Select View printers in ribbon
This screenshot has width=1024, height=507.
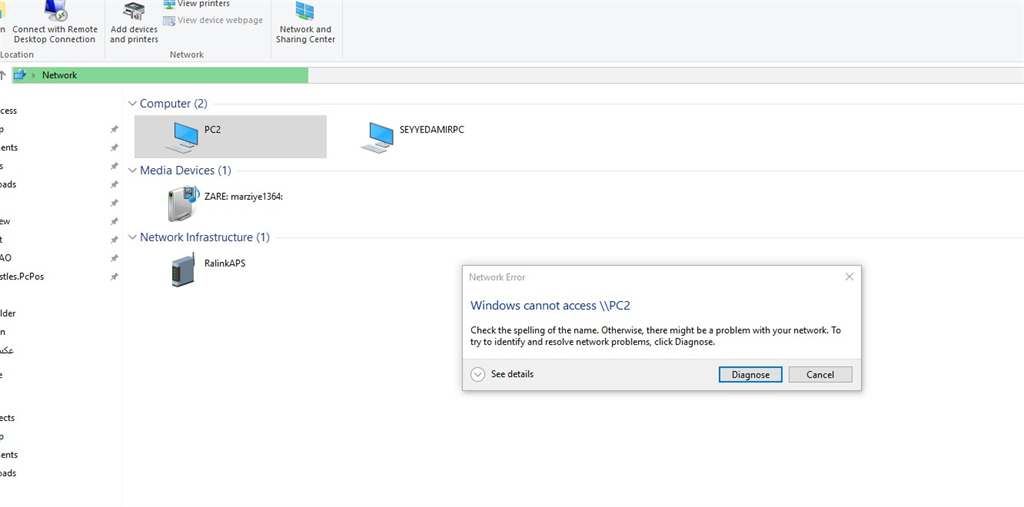coord(196,4)
